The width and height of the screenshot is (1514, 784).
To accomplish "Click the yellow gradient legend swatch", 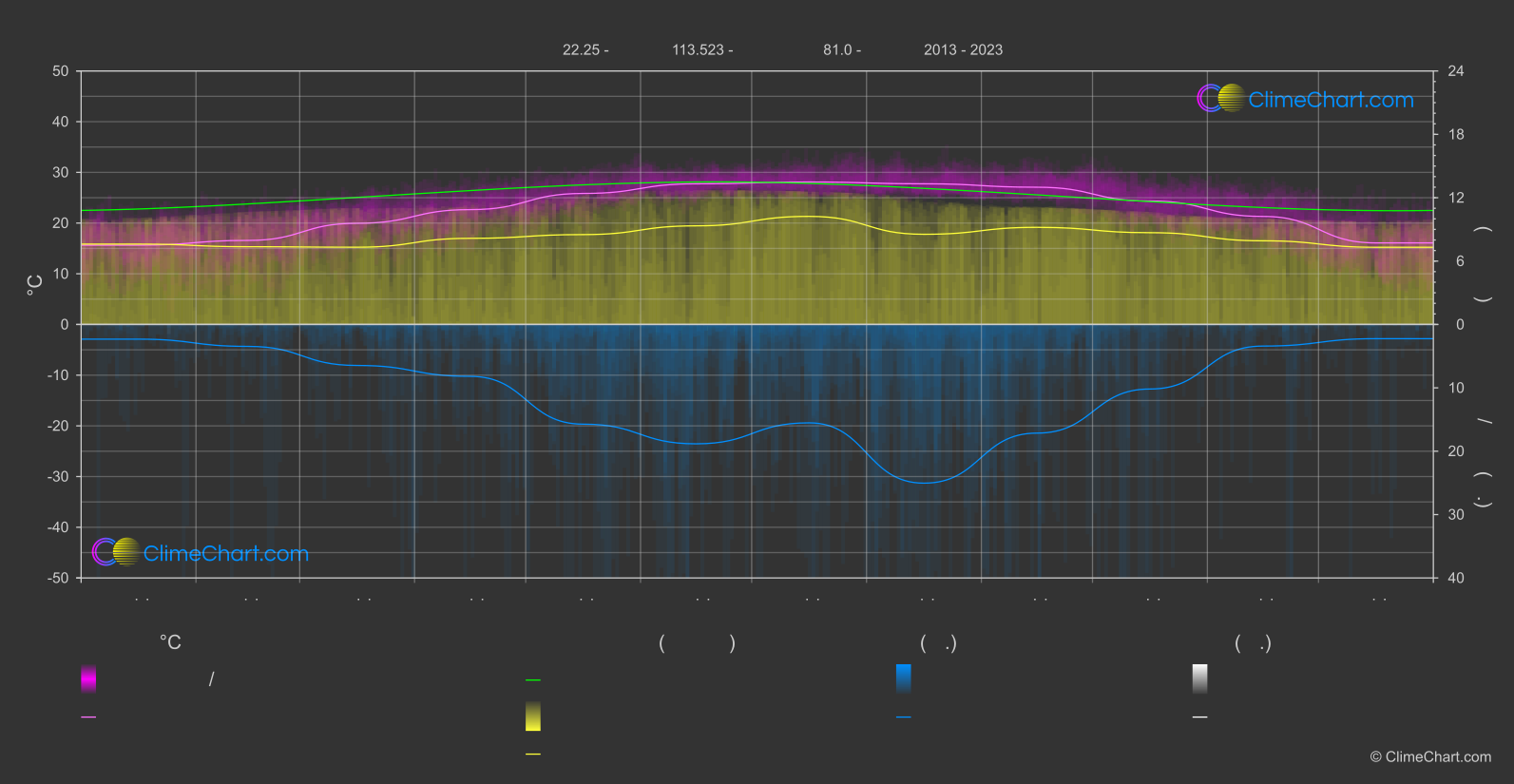I will pyautogui.click(x=533, y=717).
